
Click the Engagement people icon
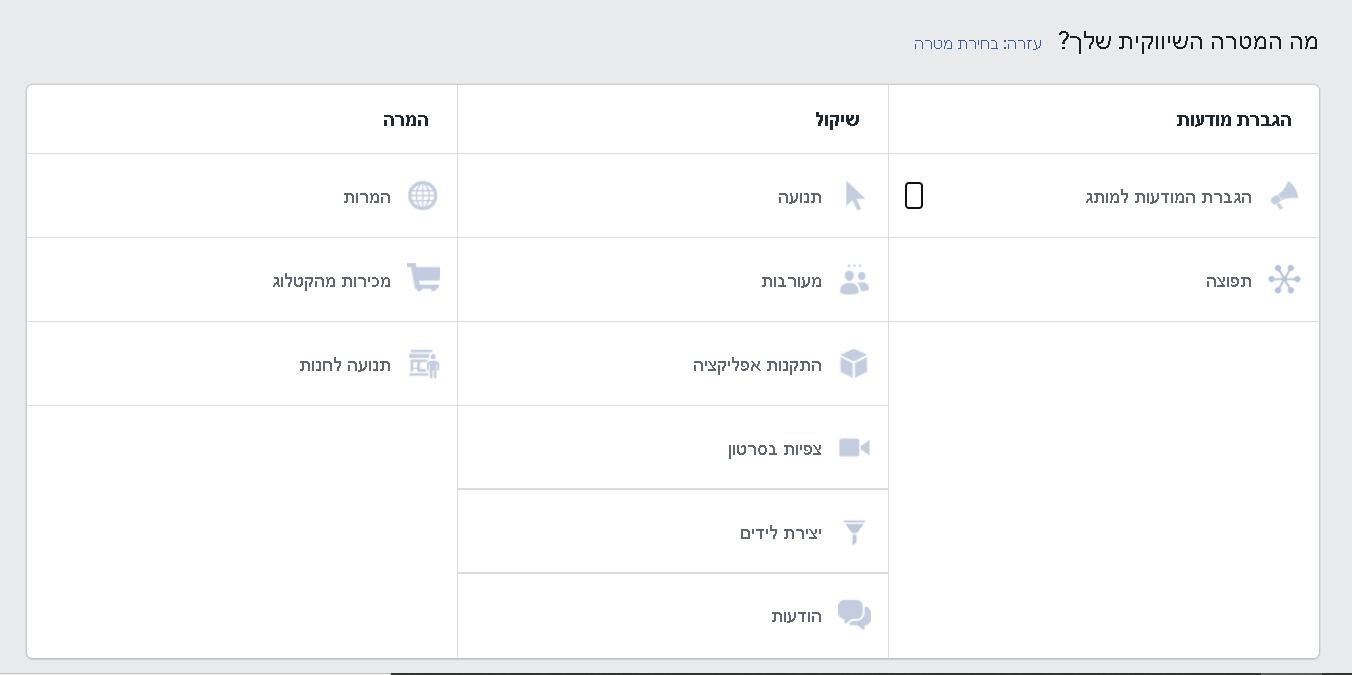tap(854, 280)
